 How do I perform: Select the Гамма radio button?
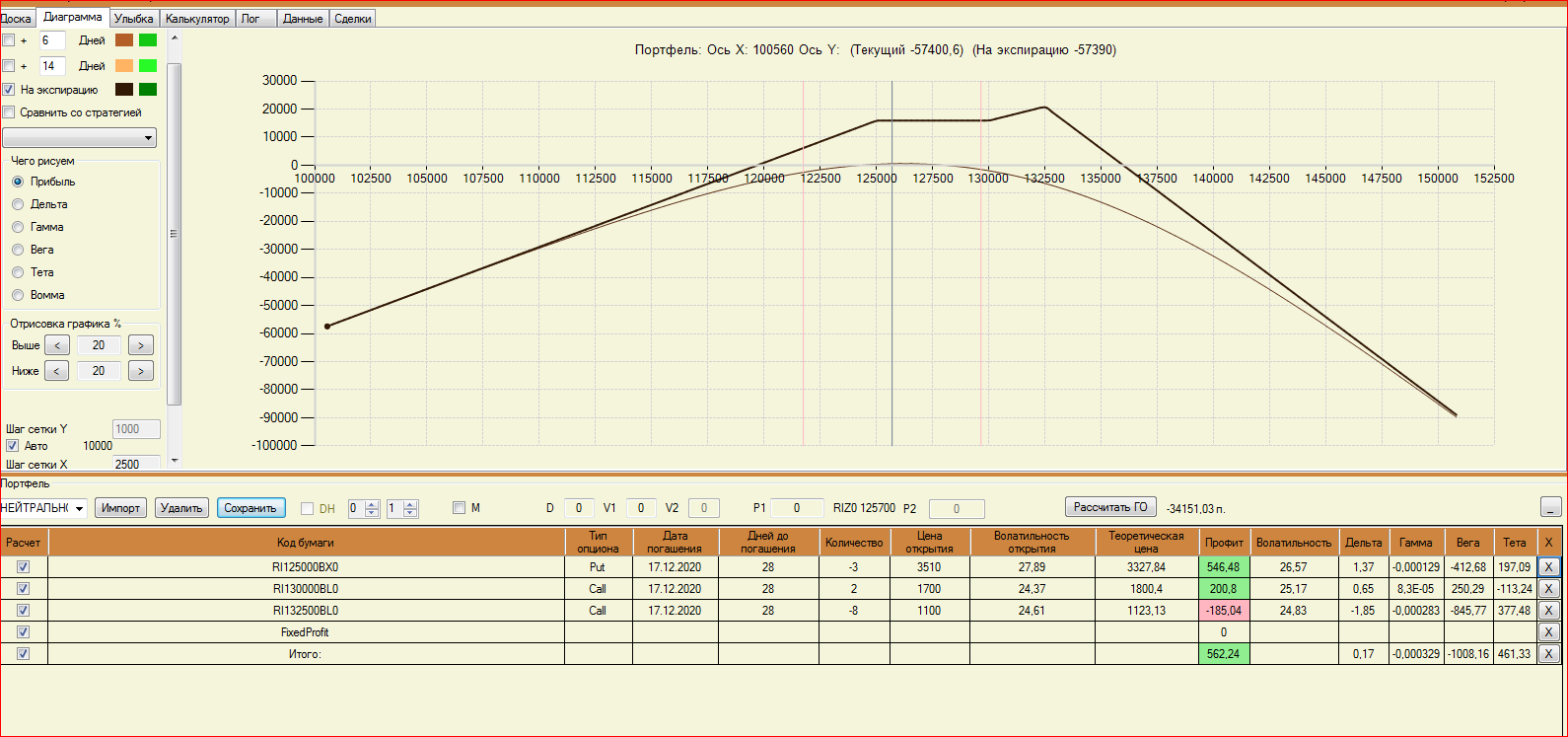(x=18, y=227)
